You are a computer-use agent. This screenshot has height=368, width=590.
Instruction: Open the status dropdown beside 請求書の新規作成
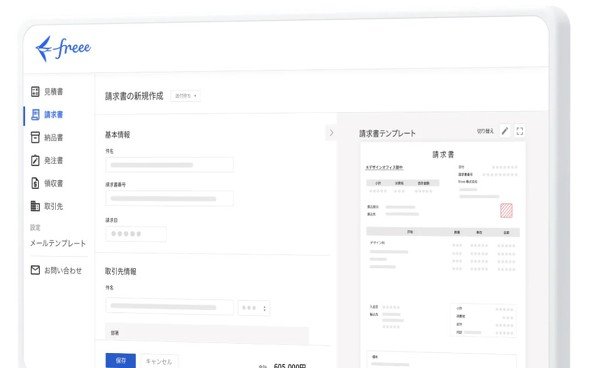pyautogui.click(x=186, y=96)
